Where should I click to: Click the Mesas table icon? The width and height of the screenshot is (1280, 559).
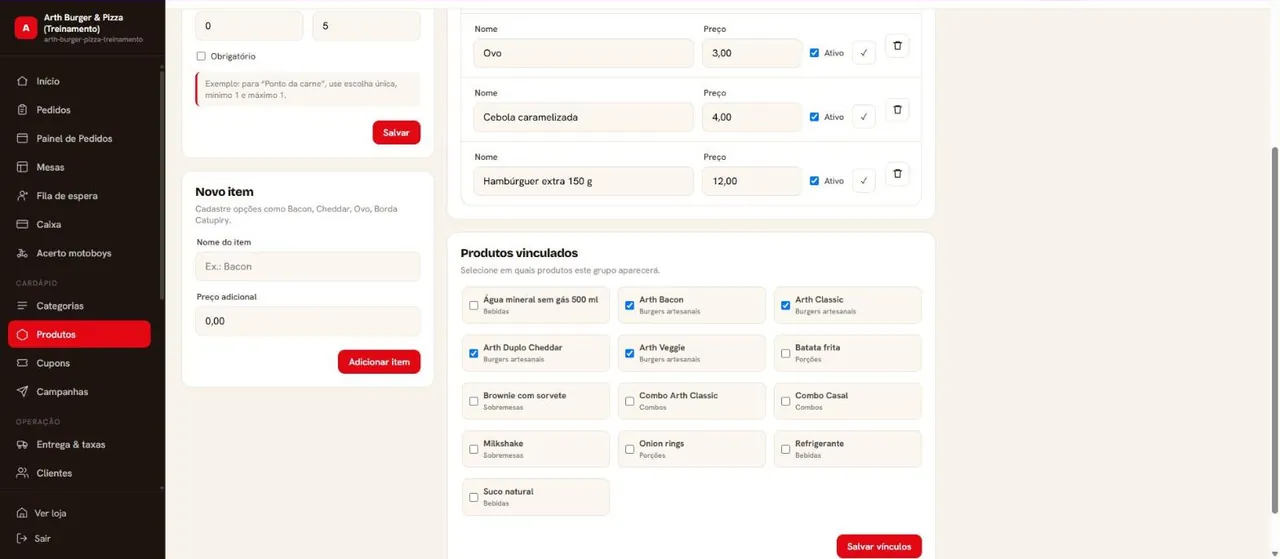[x=22, y=167]
